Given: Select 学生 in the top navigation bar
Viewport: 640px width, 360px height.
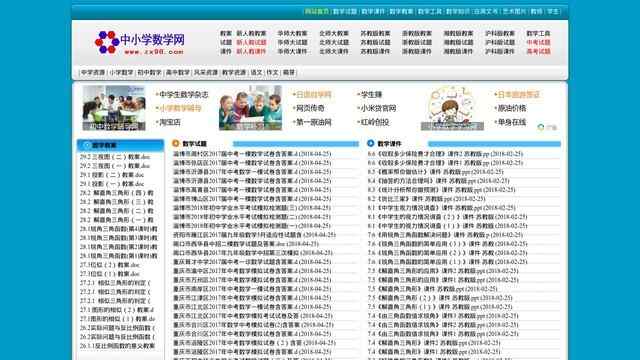Looking at the screenshot, I should 553,11.
